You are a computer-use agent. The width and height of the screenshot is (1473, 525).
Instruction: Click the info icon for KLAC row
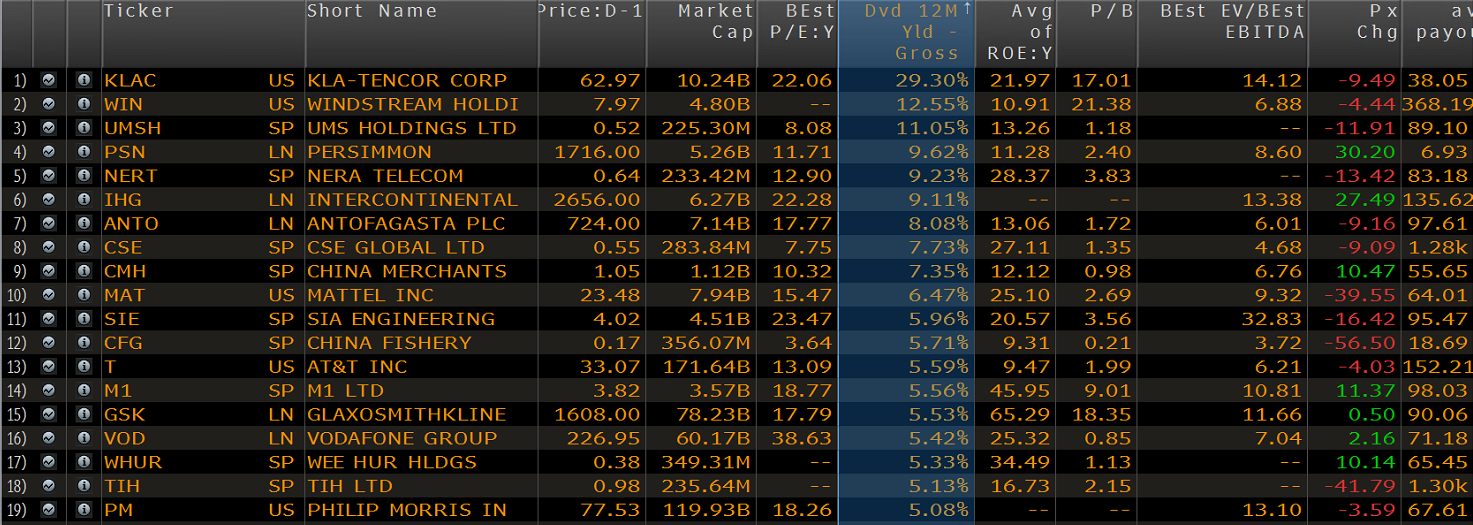[x=84, y=80]
